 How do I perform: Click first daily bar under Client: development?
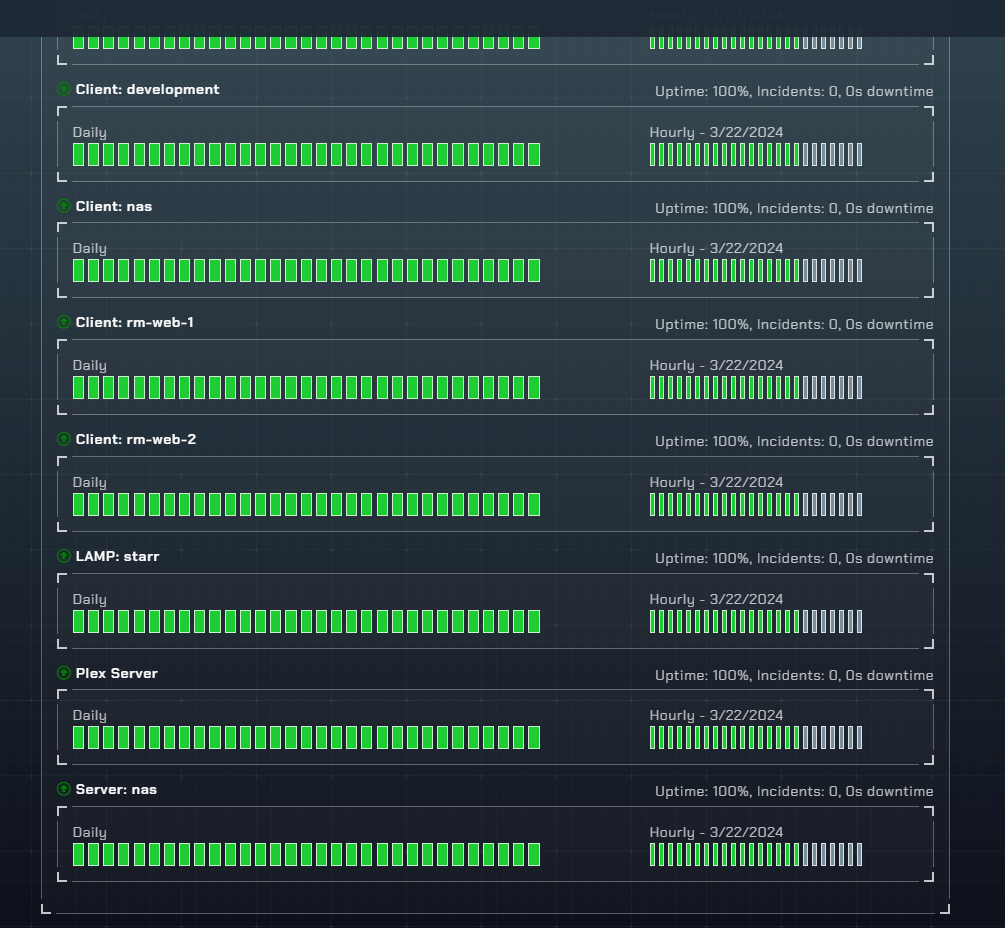pos(79,154)
